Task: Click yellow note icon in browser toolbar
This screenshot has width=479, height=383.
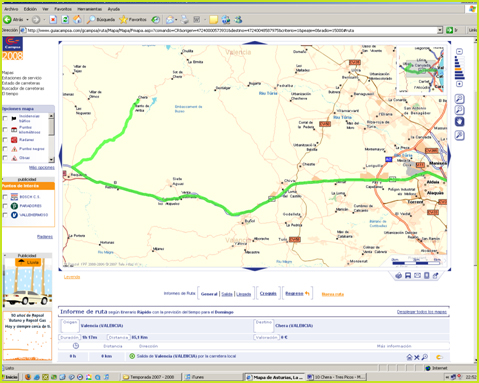Action: click(x=213, y=20)
